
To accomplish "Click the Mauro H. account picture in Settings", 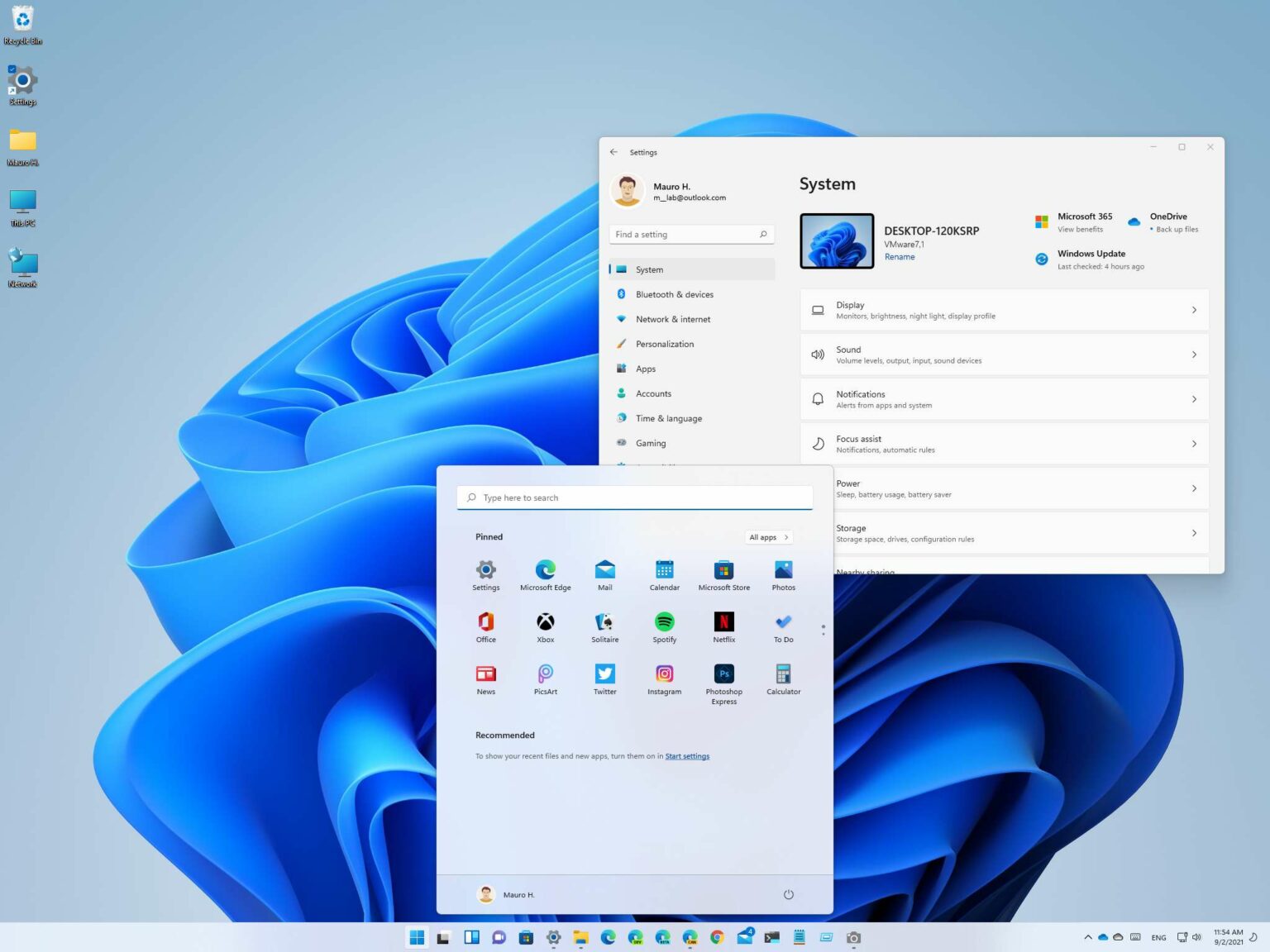I will (x=627, y=190).
